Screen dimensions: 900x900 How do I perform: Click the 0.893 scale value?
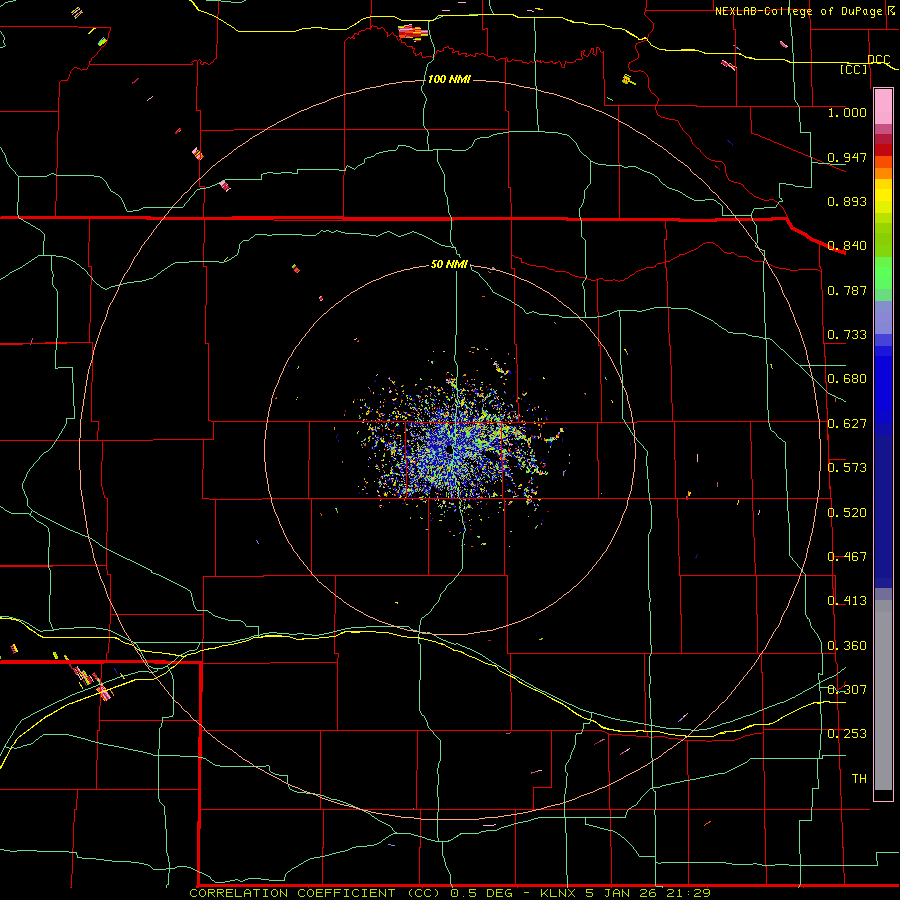pyautogui.click(x=847, y=201)
